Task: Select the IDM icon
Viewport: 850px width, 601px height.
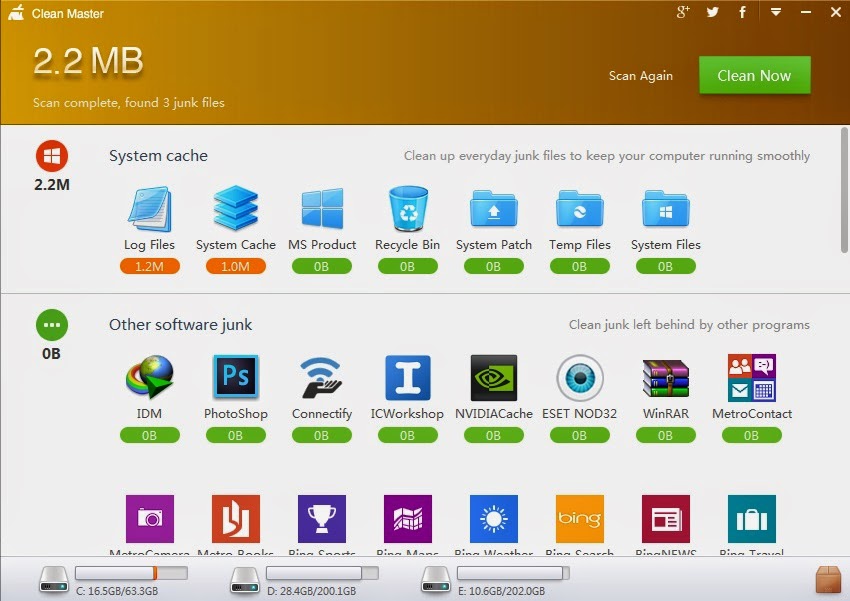Action: pos(150,377)
